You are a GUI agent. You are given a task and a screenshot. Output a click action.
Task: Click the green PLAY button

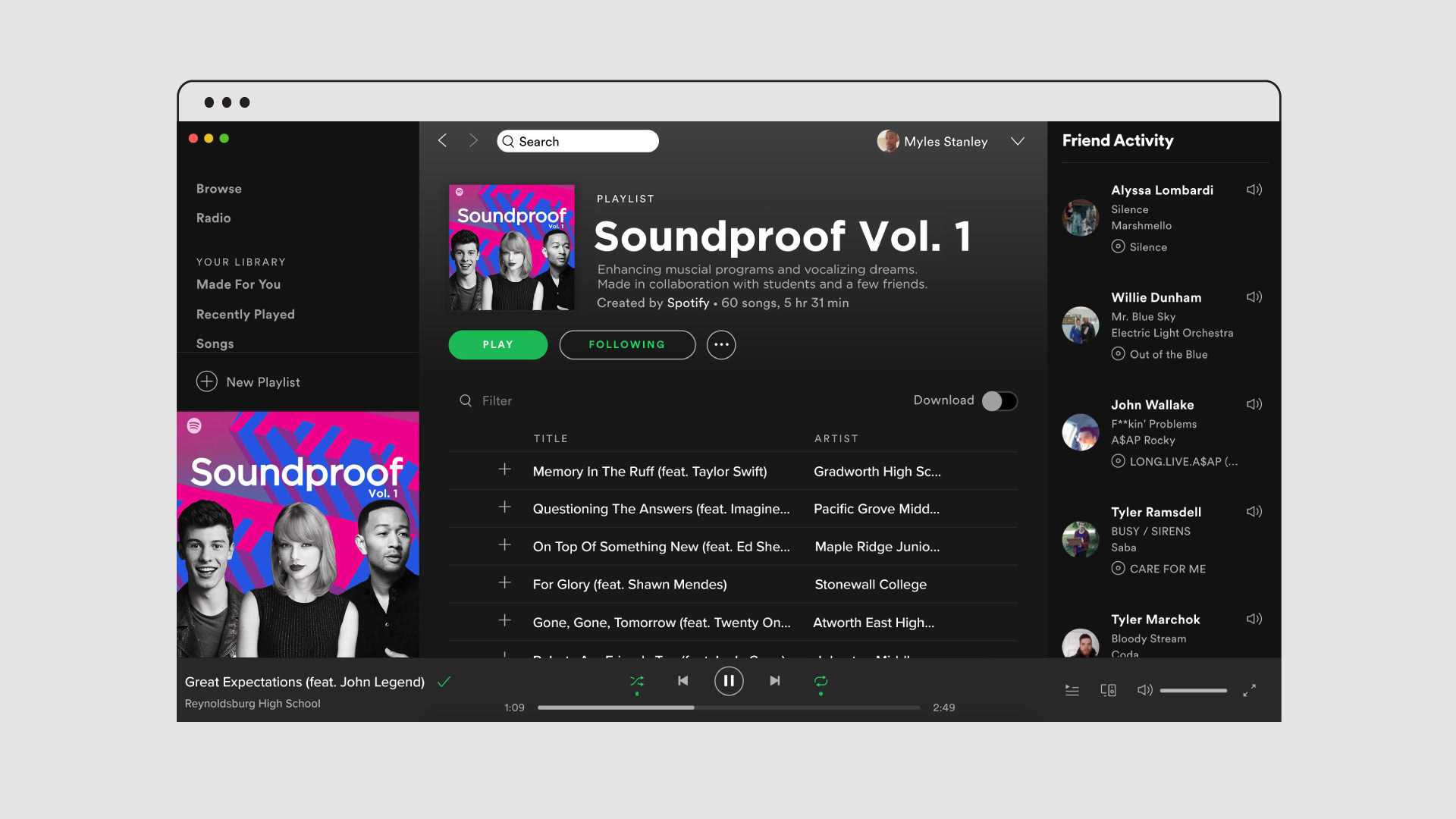(x=498, y=345)
